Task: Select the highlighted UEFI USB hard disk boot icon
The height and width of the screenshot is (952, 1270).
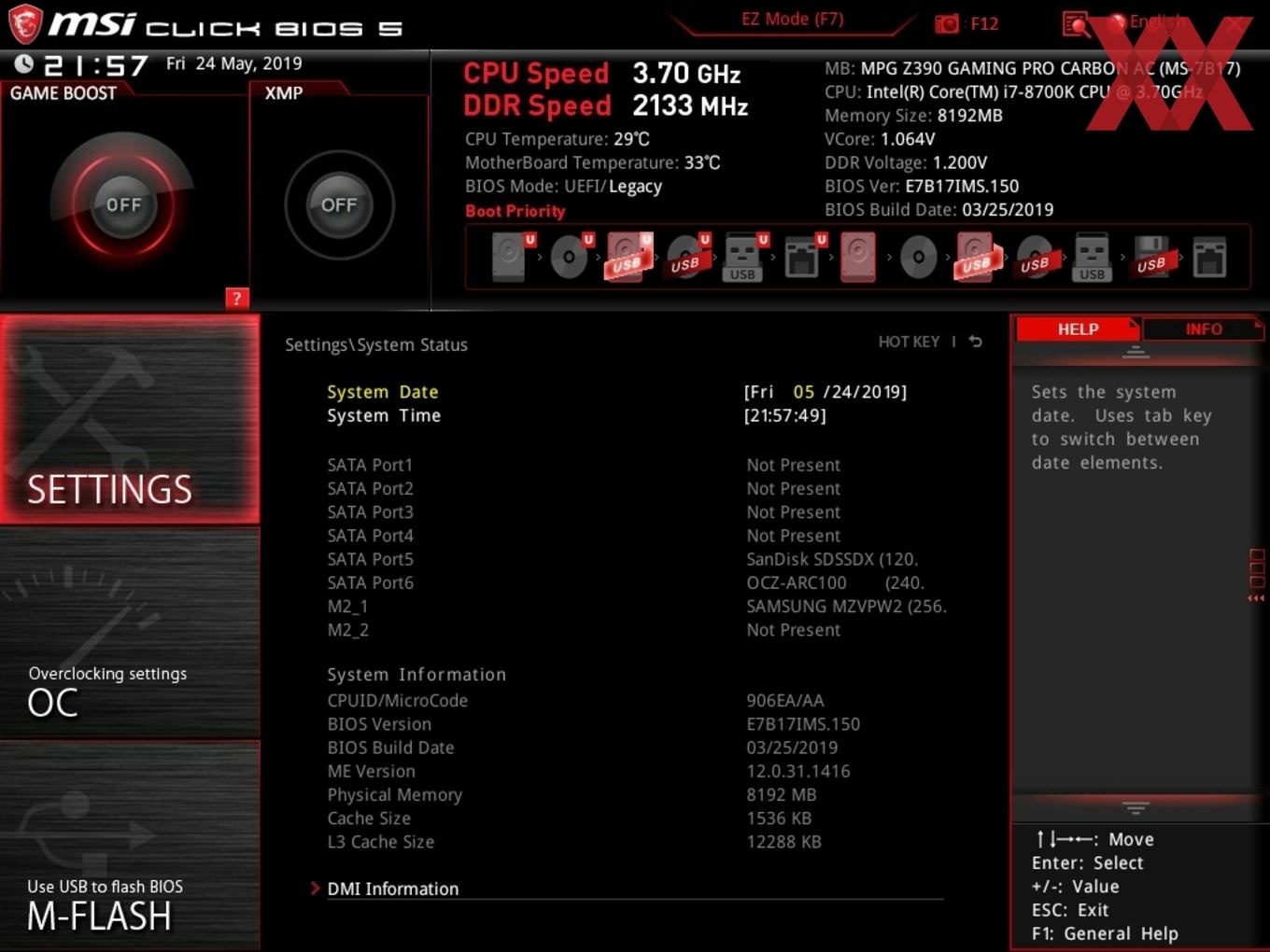Action: 628,257
